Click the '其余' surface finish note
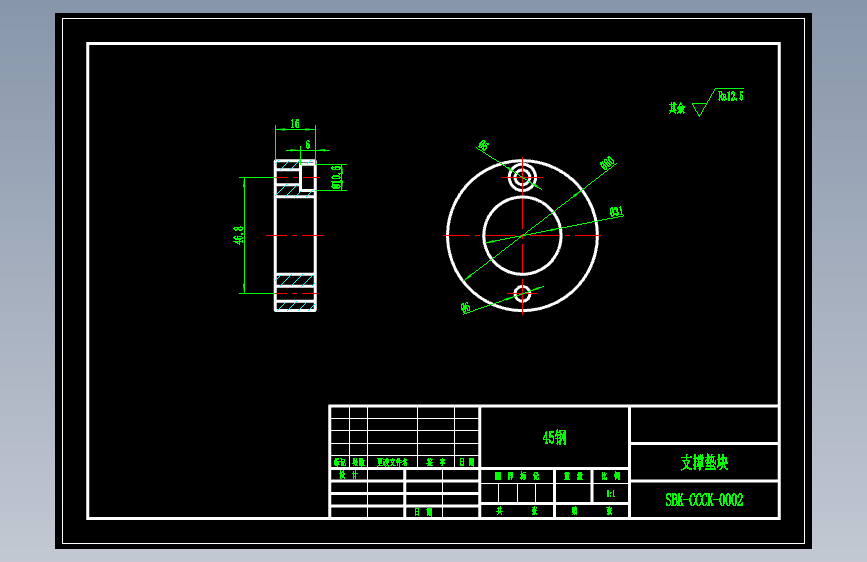The height and width of the screenshot is (562, 867). pyautogui.click(x=677, y=108)
